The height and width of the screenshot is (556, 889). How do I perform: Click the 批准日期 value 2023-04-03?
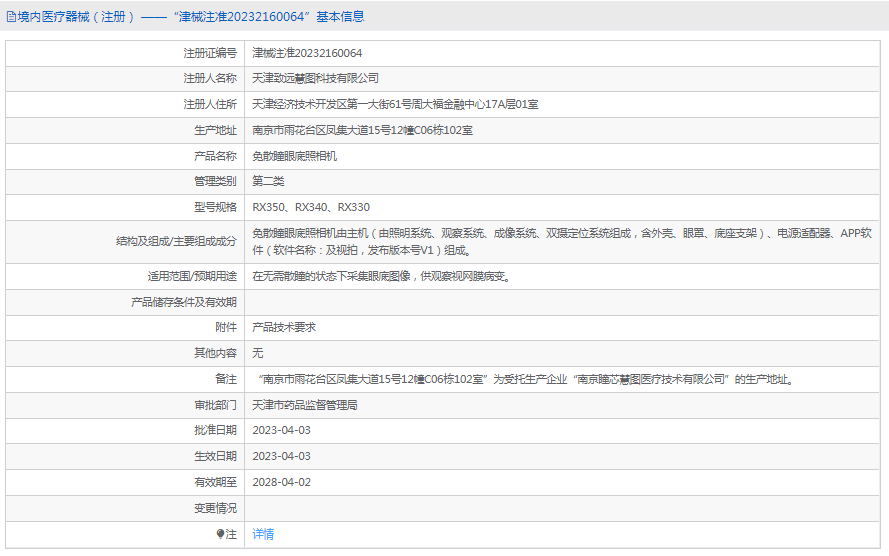click(x=281, y=430)
